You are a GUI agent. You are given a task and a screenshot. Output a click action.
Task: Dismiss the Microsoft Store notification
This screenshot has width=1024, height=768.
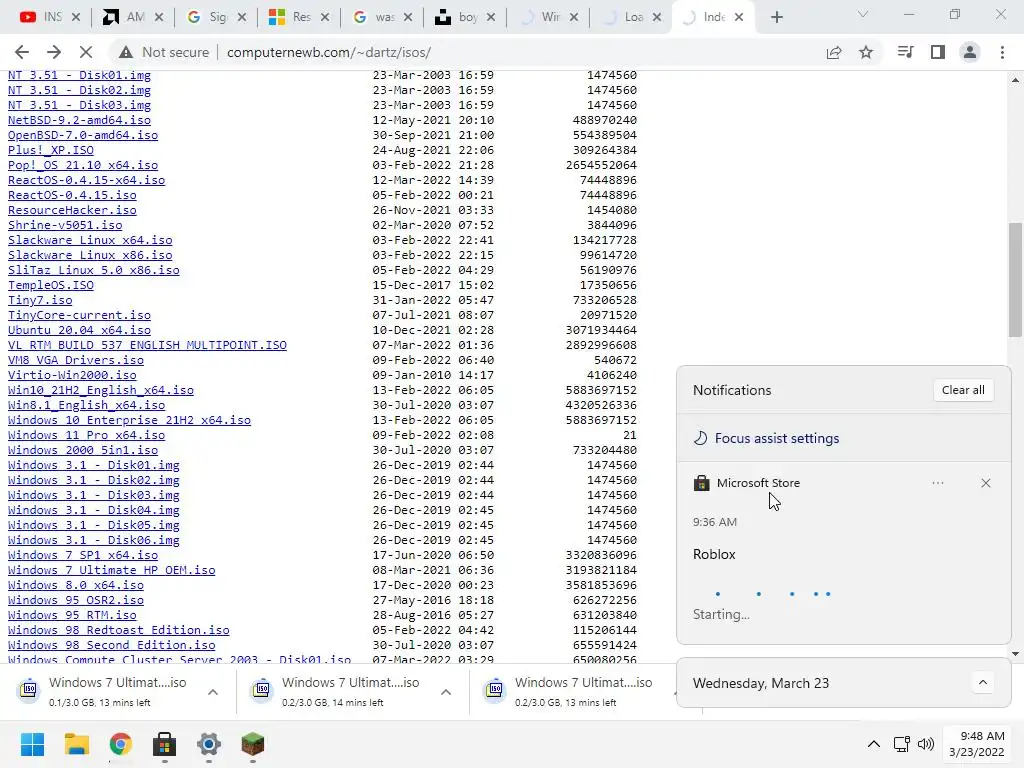pos(985,483)
